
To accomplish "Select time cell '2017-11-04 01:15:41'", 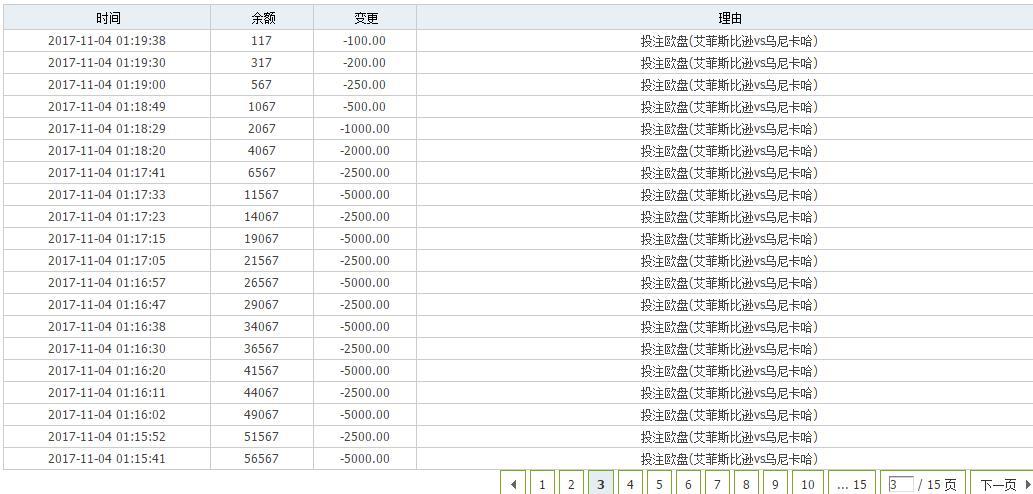I will (107, 458).
